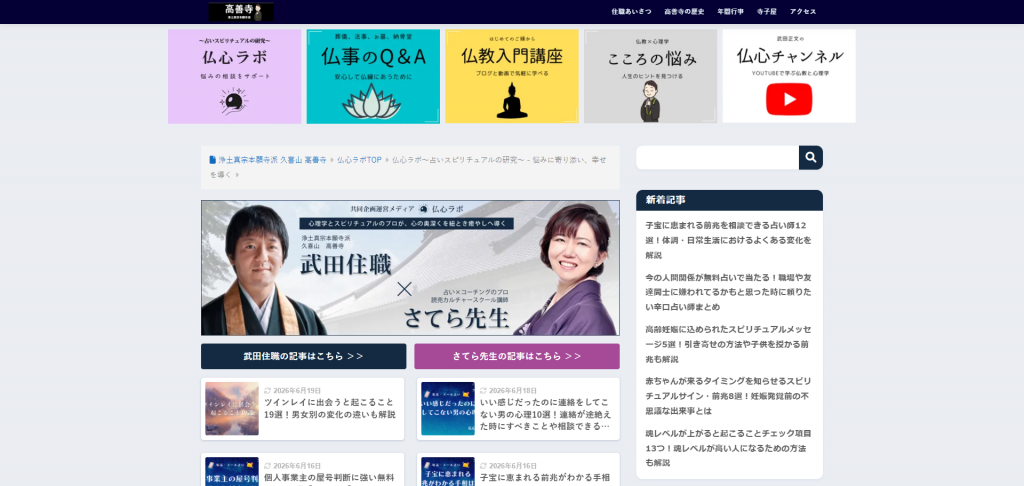Click 武田住職の記事はこちら button

(304, 357)
